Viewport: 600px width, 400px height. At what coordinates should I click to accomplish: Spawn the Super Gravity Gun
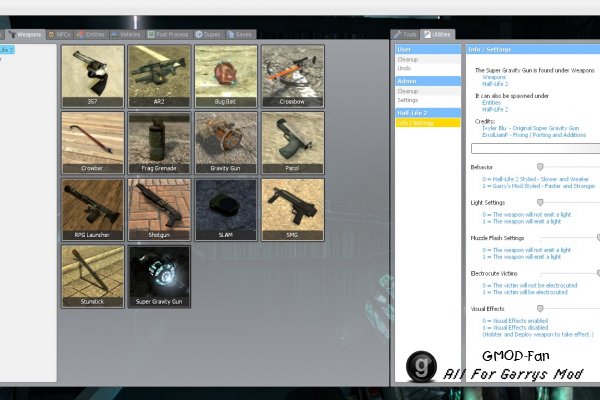159,276
